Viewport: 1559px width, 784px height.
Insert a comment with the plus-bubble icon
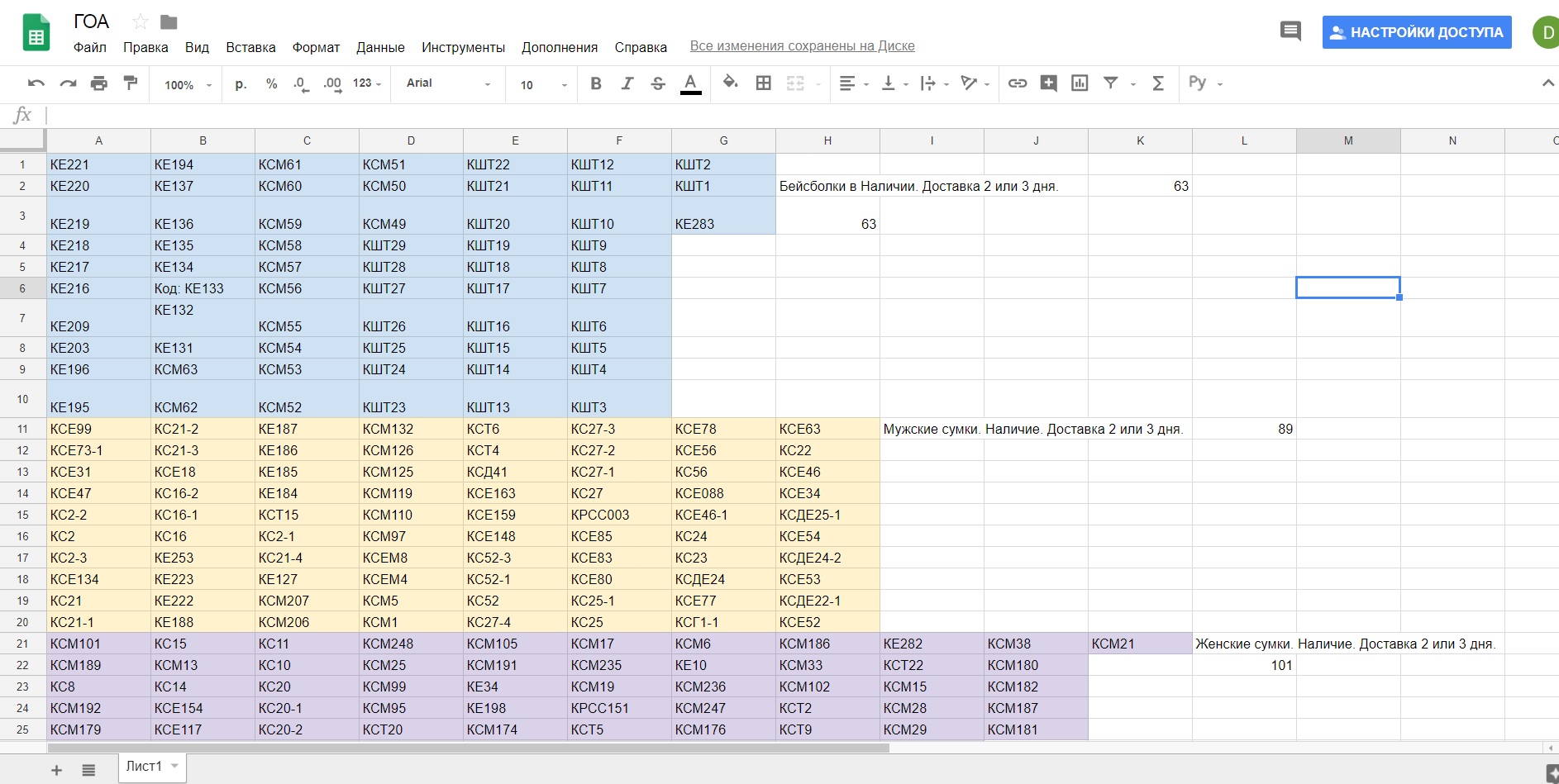1048,83
